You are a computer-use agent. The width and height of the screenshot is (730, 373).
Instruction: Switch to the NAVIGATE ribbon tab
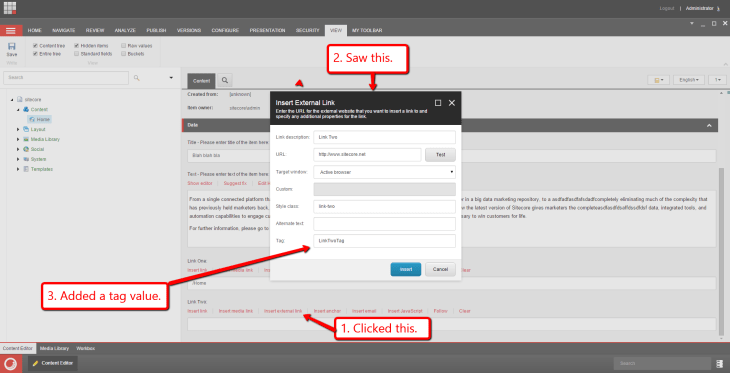point(63,30)
